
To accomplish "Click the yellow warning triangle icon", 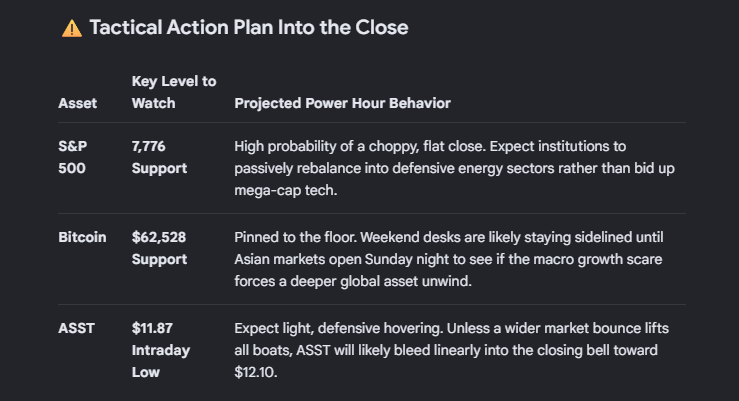I will 72,28.
